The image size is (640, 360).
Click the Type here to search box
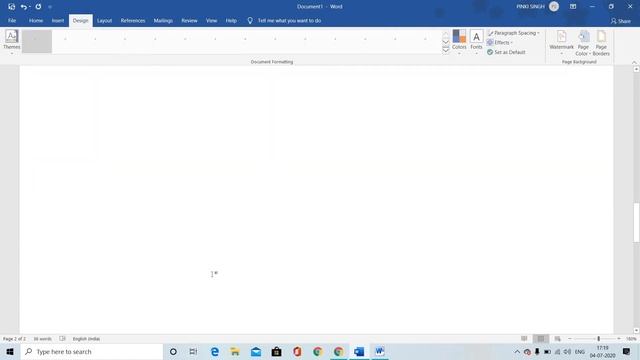pos(92,351)
